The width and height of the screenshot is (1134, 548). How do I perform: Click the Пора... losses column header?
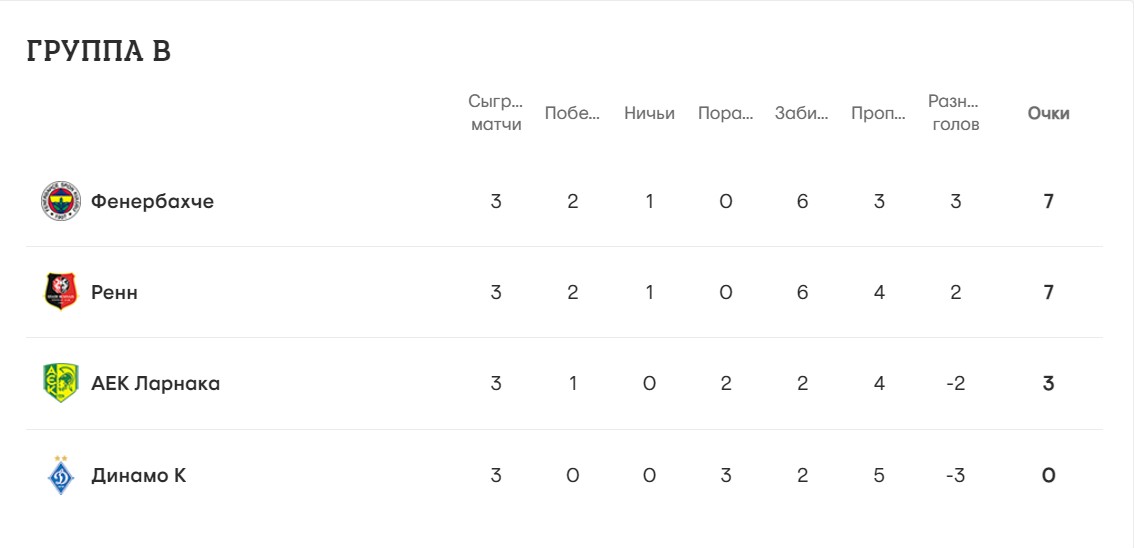click(725, 113)
